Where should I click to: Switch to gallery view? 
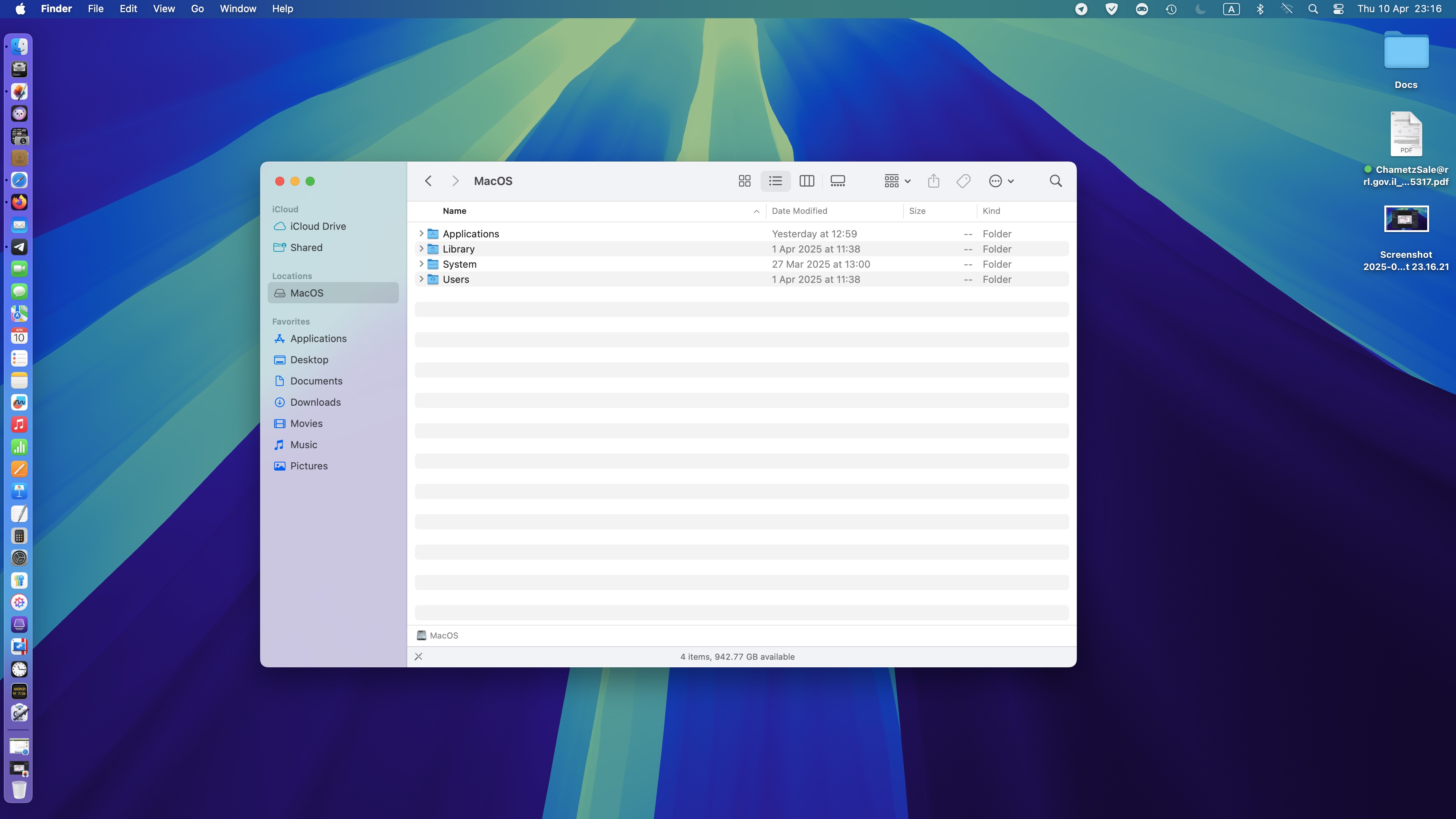coord(837,181)
